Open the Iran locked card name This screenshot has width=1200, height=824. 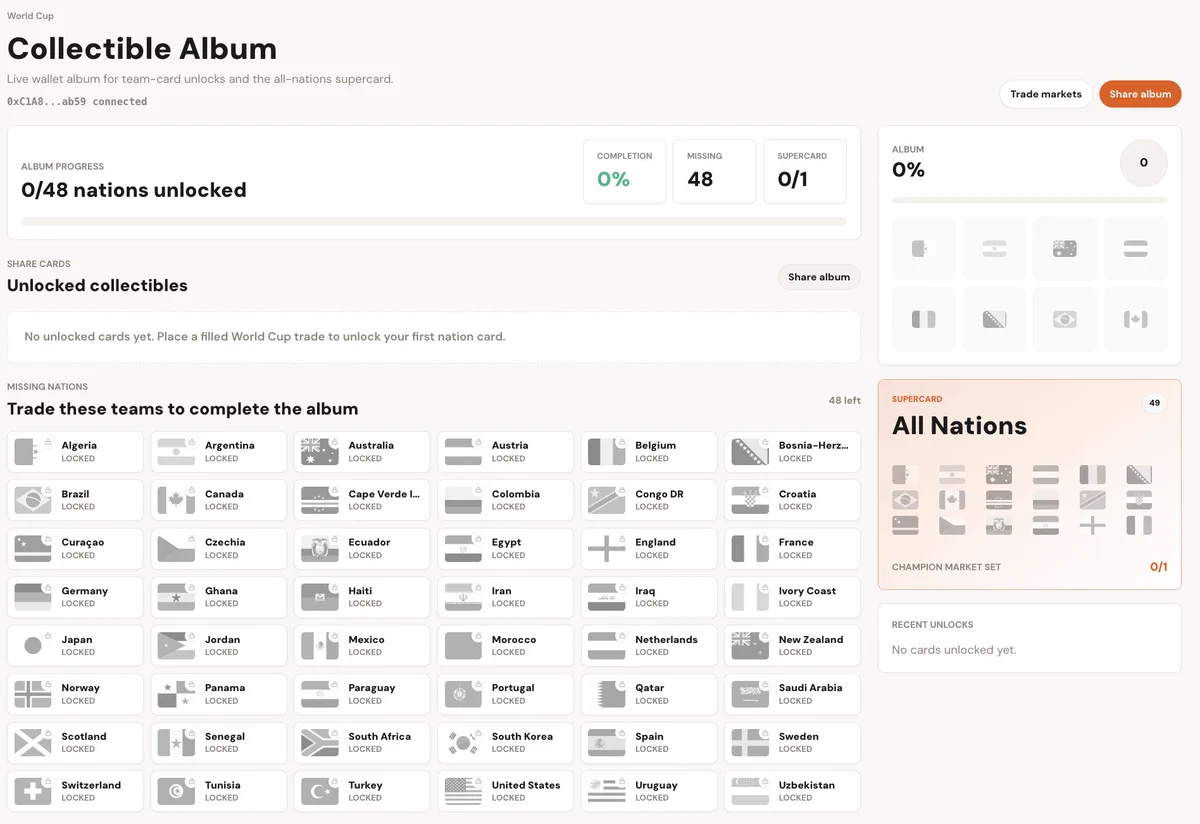(x=501, y=591)
